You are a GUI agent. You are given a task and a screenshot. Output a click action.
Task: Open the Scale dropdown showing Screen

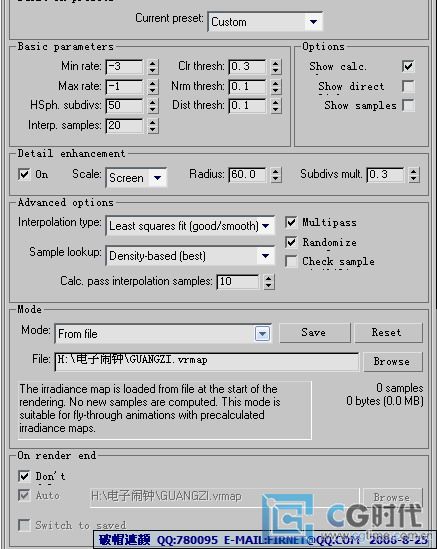136,178
